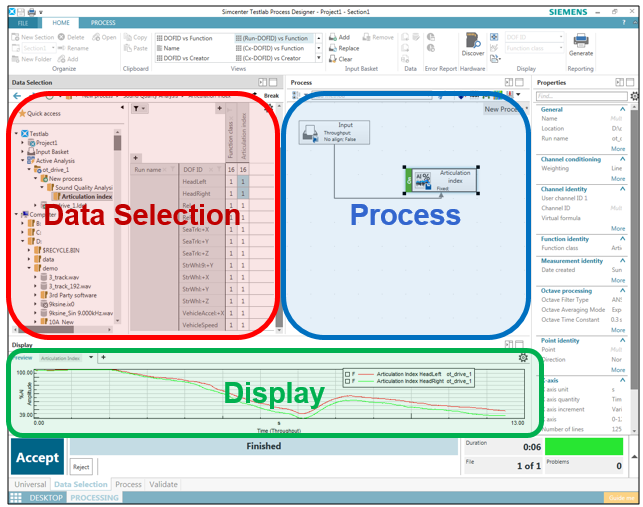643x507 pixels.
Task: Toggle legend checkbox for HeadLeft curve
Action: [x=347, y=374]
